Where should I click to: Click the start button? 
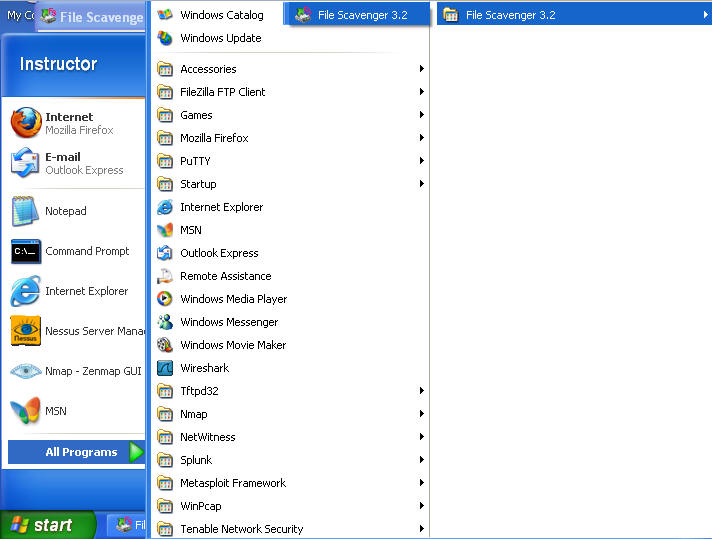pos(48,525)
